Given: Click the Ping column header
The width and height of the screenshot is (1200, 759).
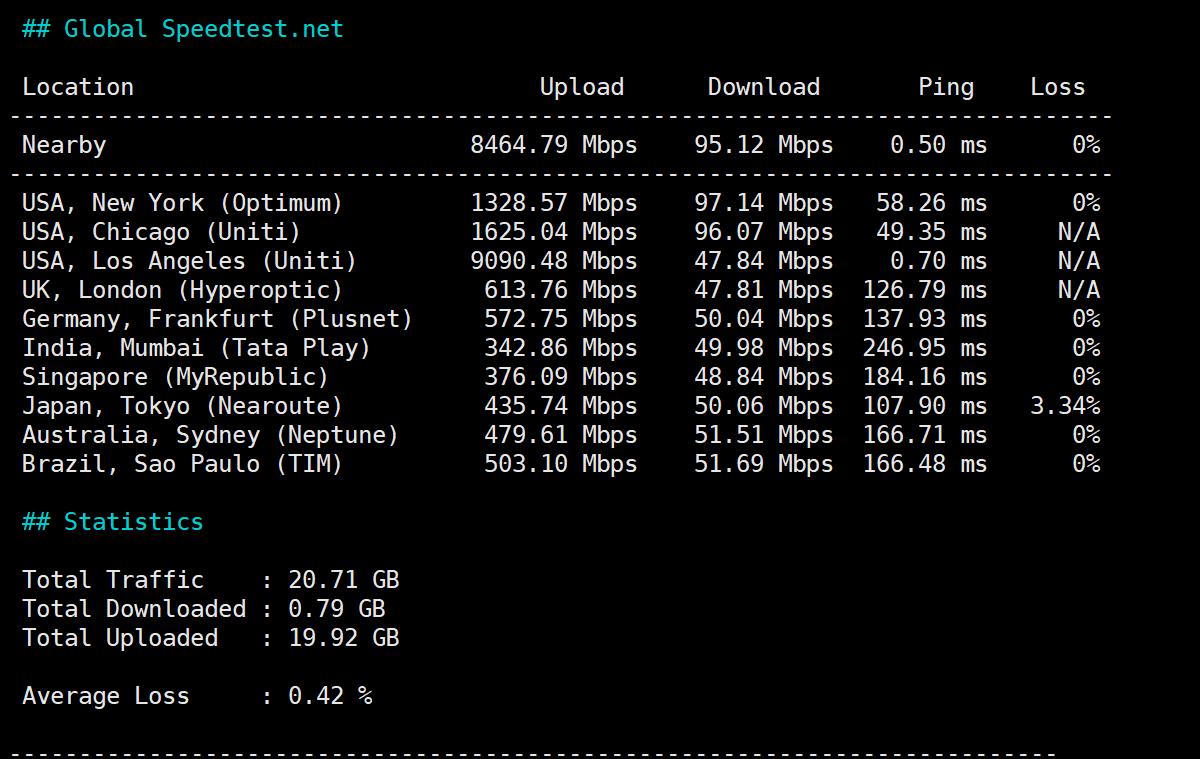Looking at the screenshot, I should pyautogui.click(x=945, y=87).
